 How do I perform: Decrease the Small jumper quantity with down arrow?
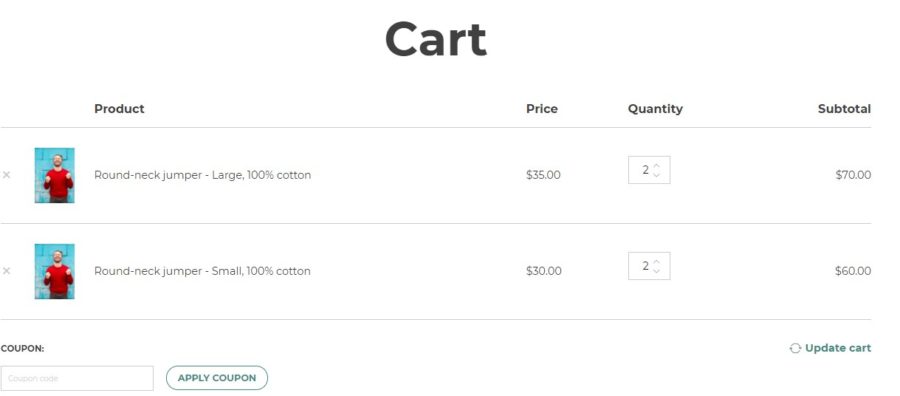(x=657, y=270)
